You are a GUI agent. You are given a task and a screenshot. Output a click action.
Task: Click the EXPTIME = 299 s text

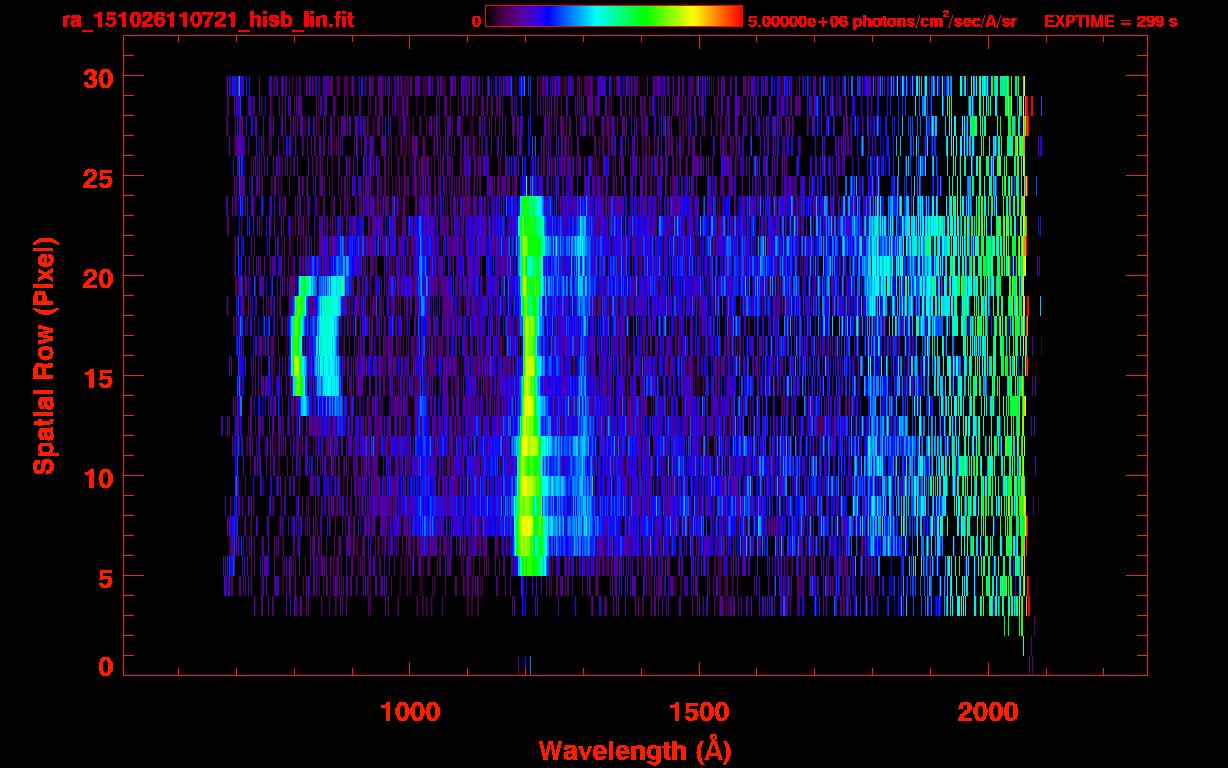click(1110, 21)
